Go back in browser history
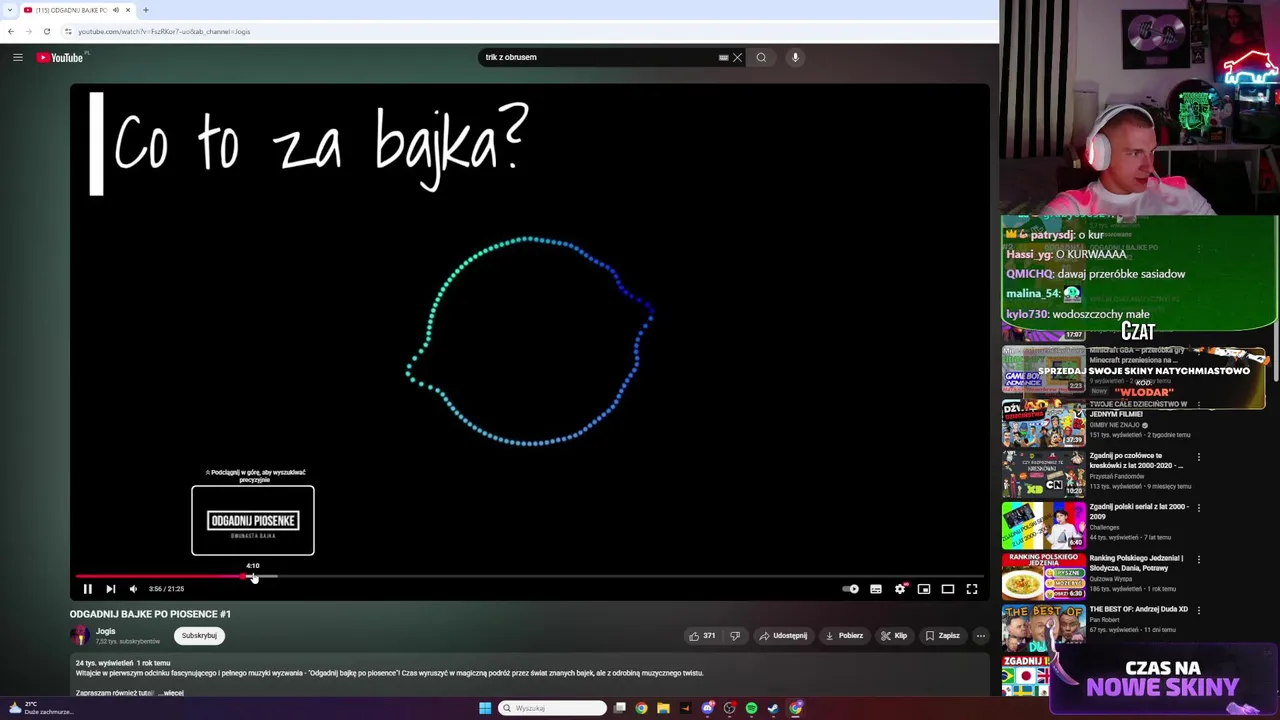This screenshot has width=1280, height=720. click(x=11, y=31)
